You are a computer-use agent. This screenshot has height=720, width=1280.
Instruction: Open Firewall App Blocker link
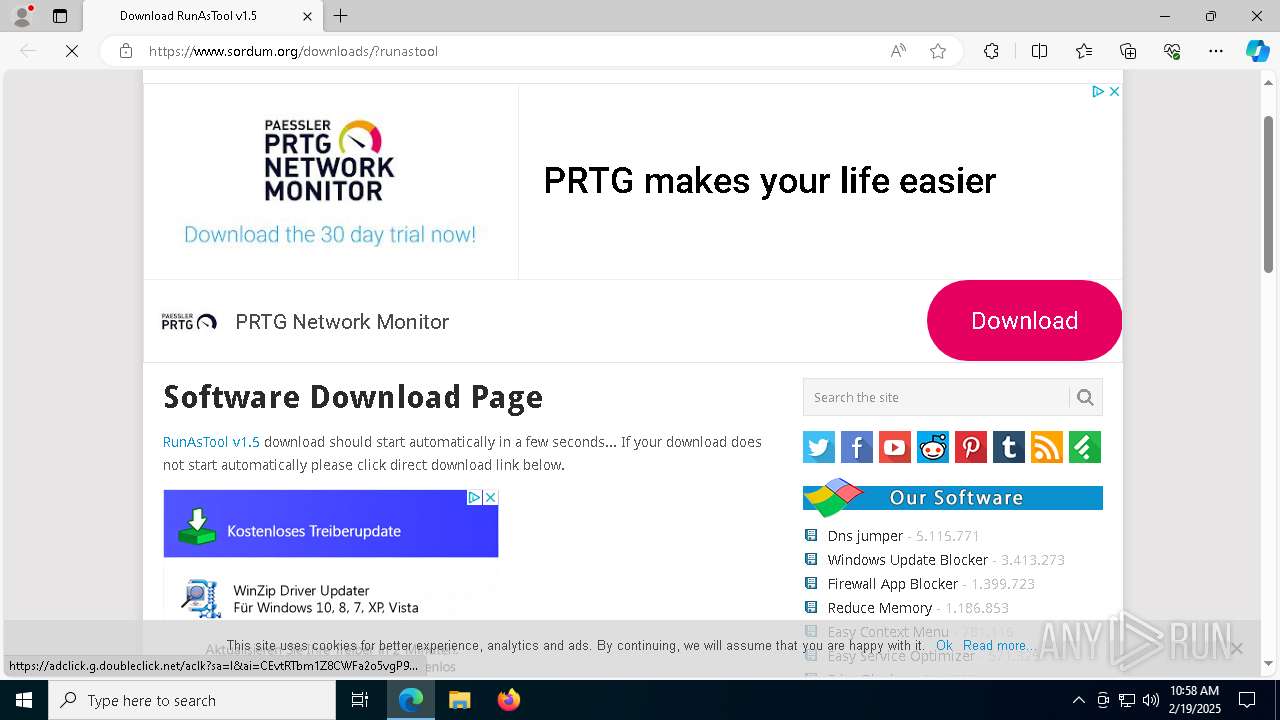(x=892, y=584)
